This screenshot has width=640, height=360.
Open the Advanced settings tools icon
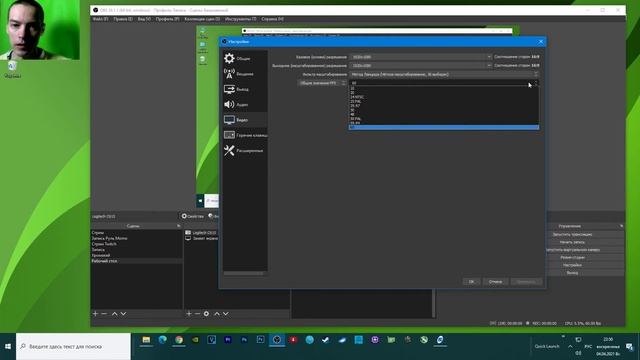(x=229, y=151)
